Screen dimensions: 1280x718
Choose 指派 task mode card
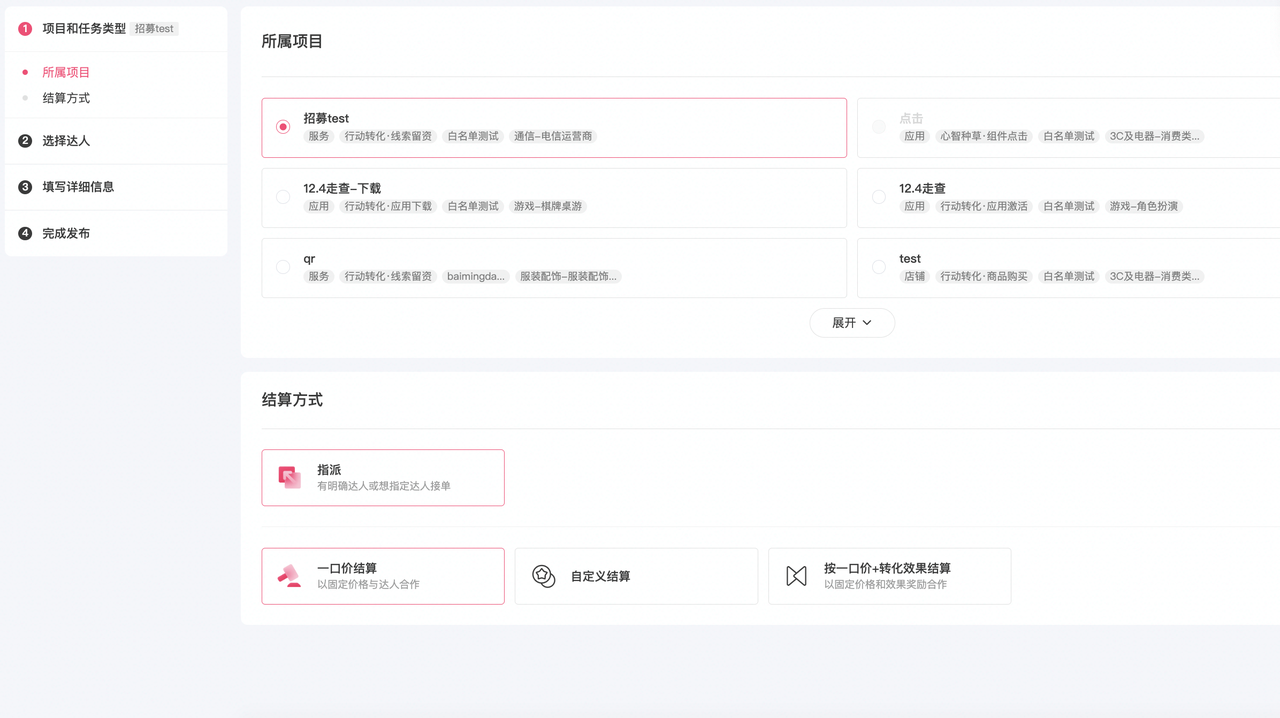(383, 478)
